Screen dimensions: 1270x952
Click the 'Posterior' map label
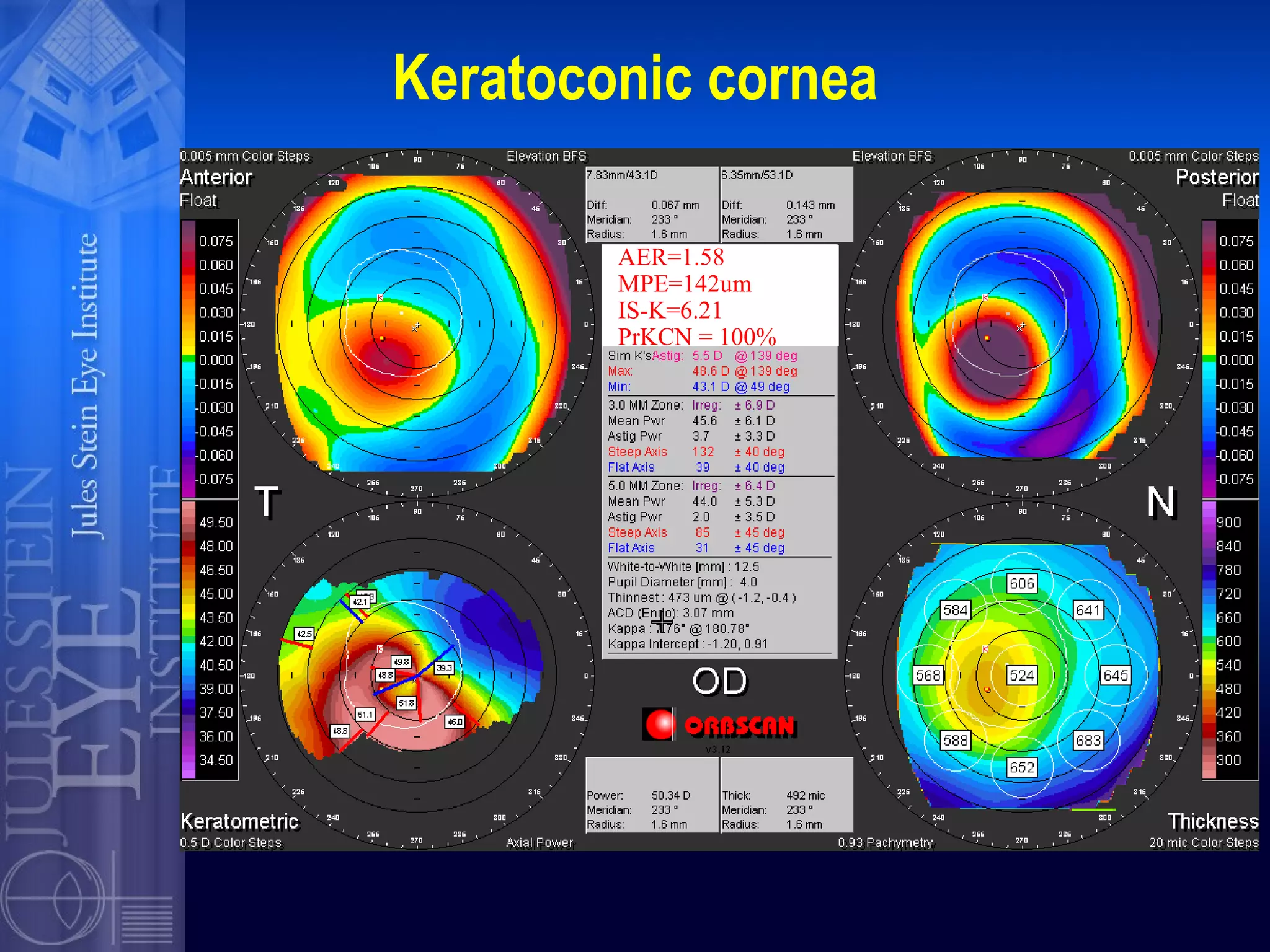click(x=1217, y=177)
